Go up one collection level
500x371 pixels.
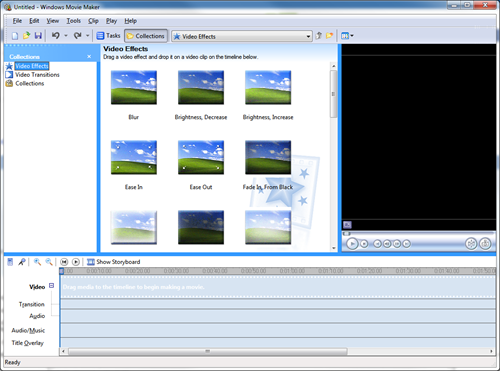[319, 36]
